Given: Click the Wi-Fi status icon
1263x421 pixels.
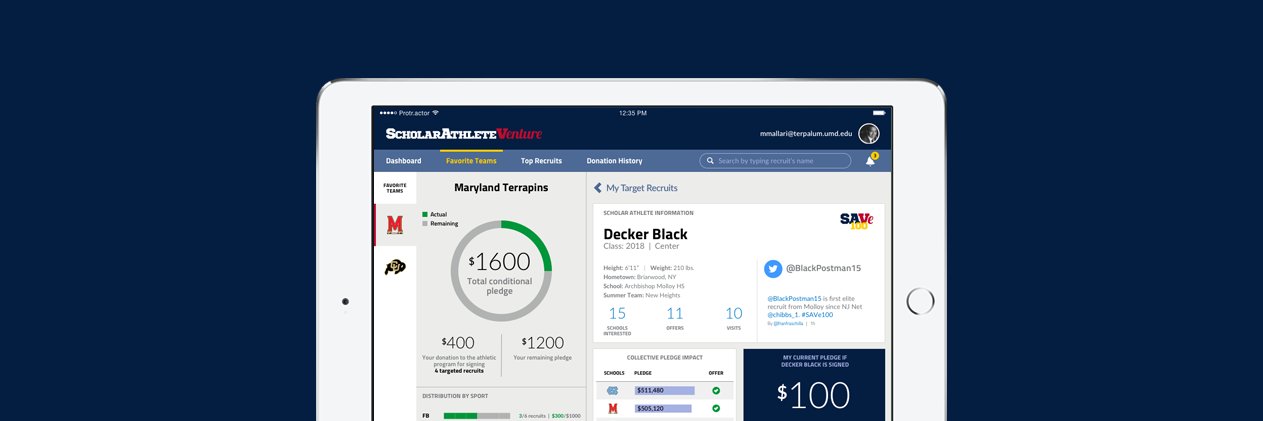Looking at the screenshot, I should tap(435, 113).
